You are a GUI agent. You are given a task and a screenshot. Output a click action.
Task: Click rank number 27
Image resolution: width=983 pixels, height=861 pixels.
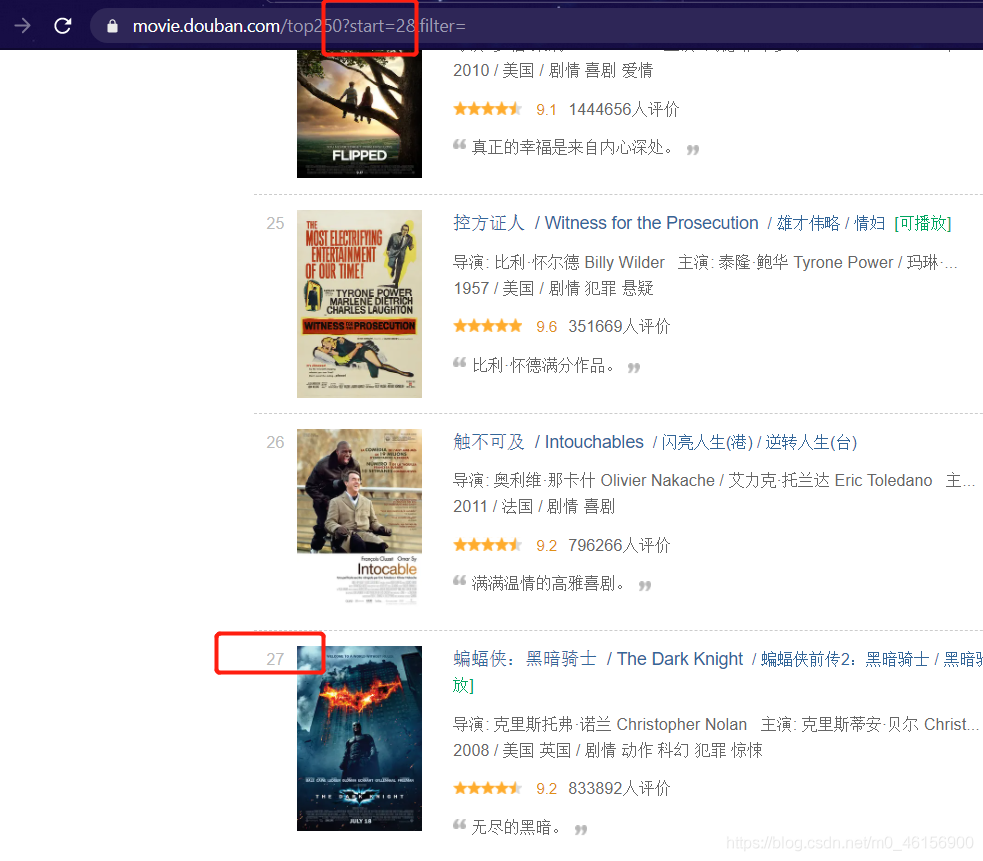(275, 659)
